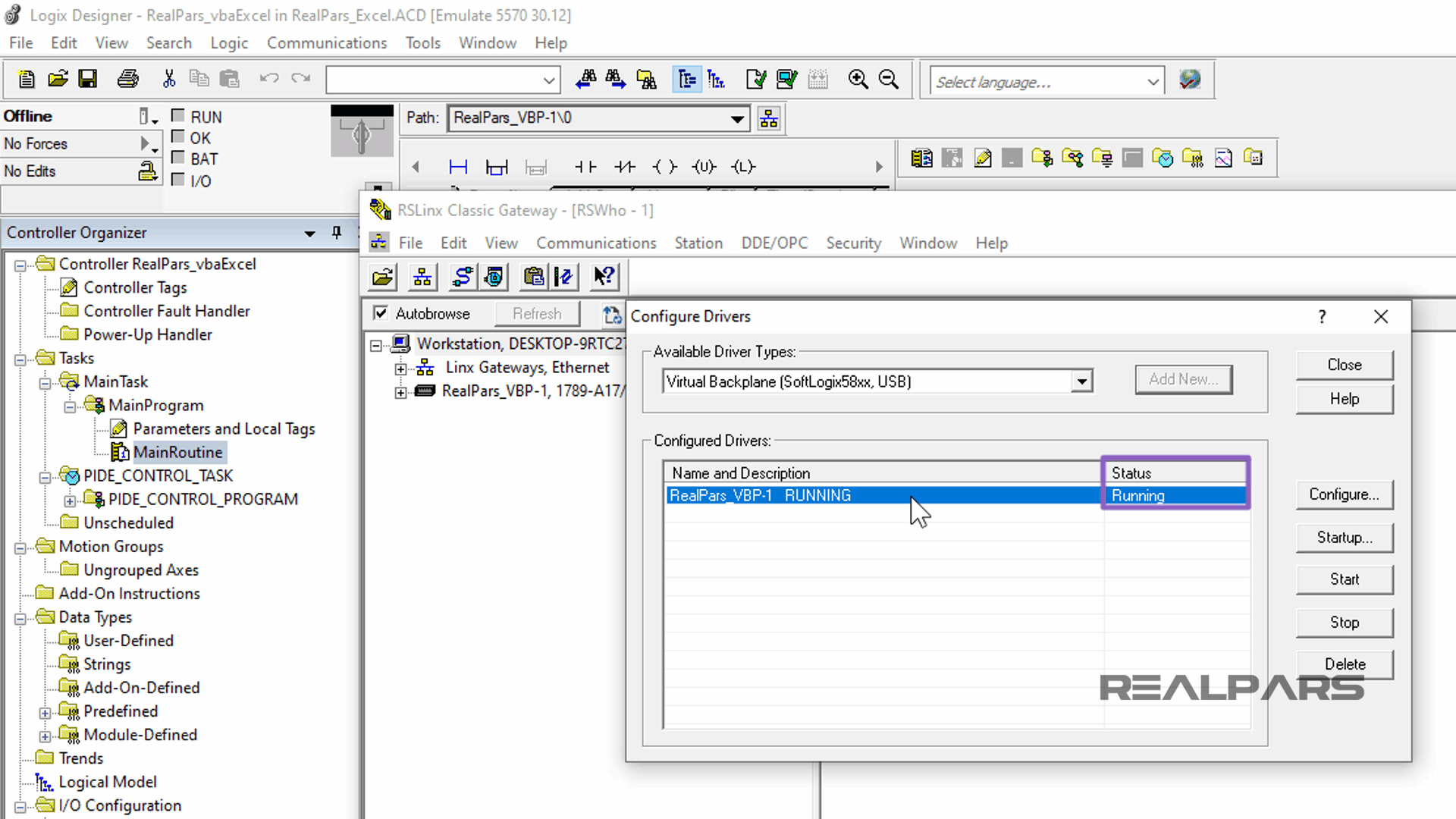The width and height of the screenshot is (1456, 819).
Task: Click the Who Active network icon beside Path
Action: [x=769, y=118]
